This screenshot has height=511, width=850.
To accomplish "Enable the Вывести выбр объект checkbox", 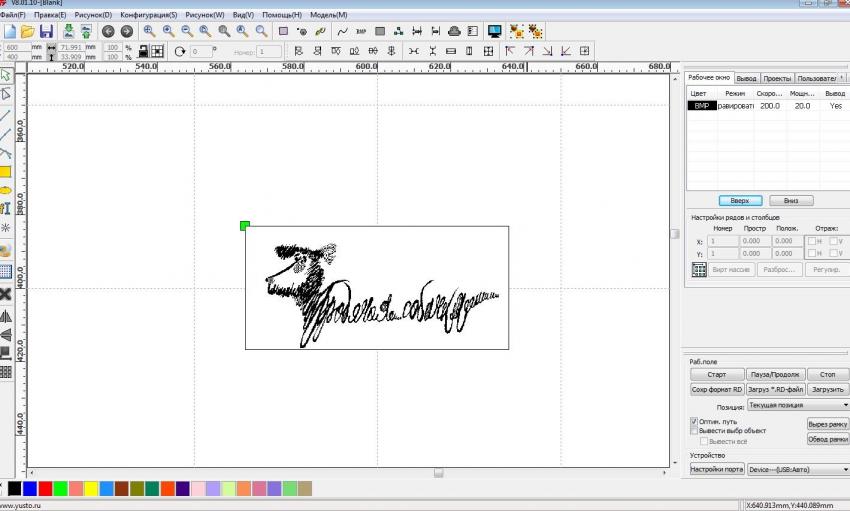I will [694, 431].
